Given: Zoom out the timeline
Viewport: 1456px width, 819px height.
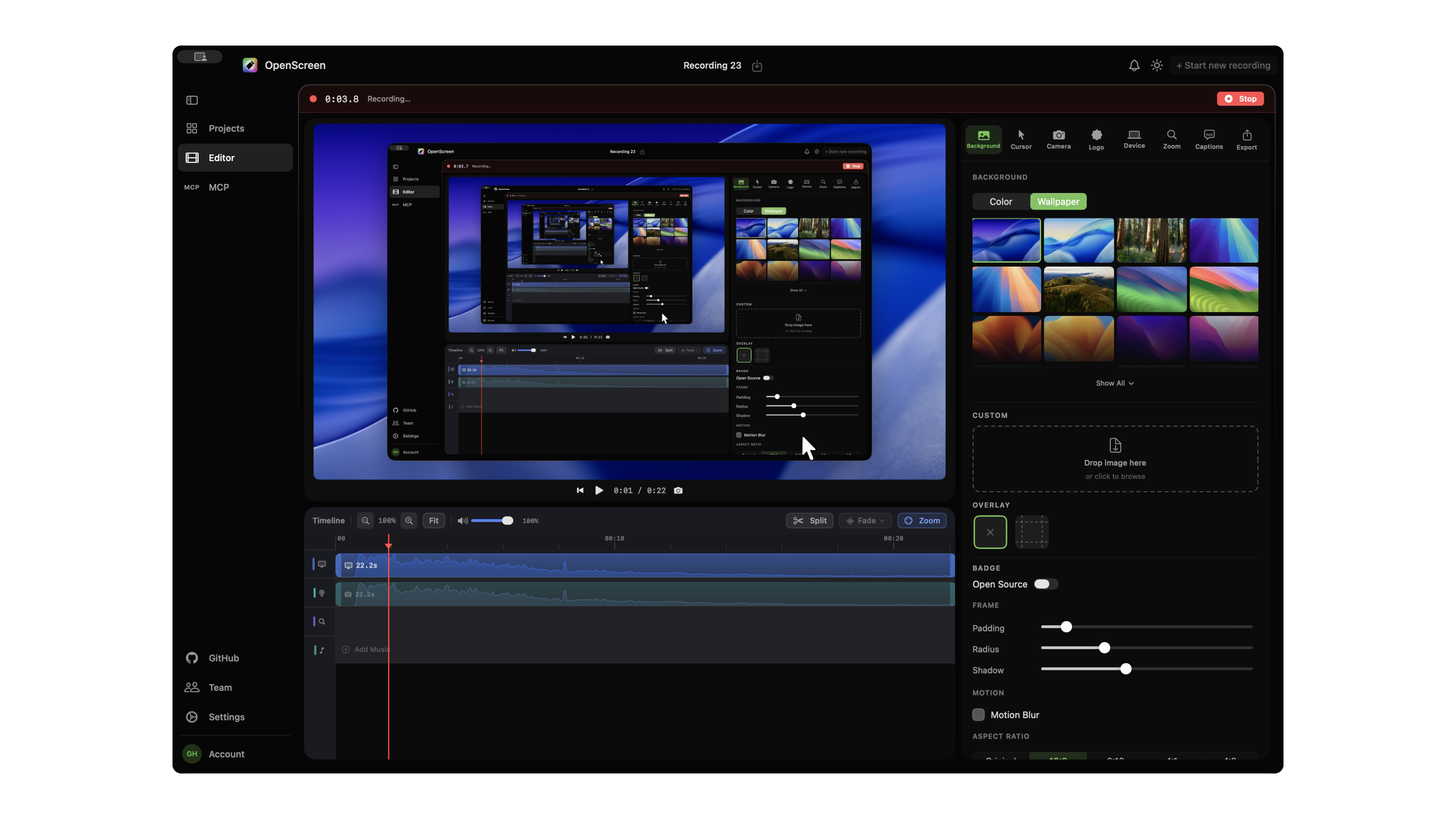Looking at the screenshot, I should pyautogui.click(x=365, y=521).
